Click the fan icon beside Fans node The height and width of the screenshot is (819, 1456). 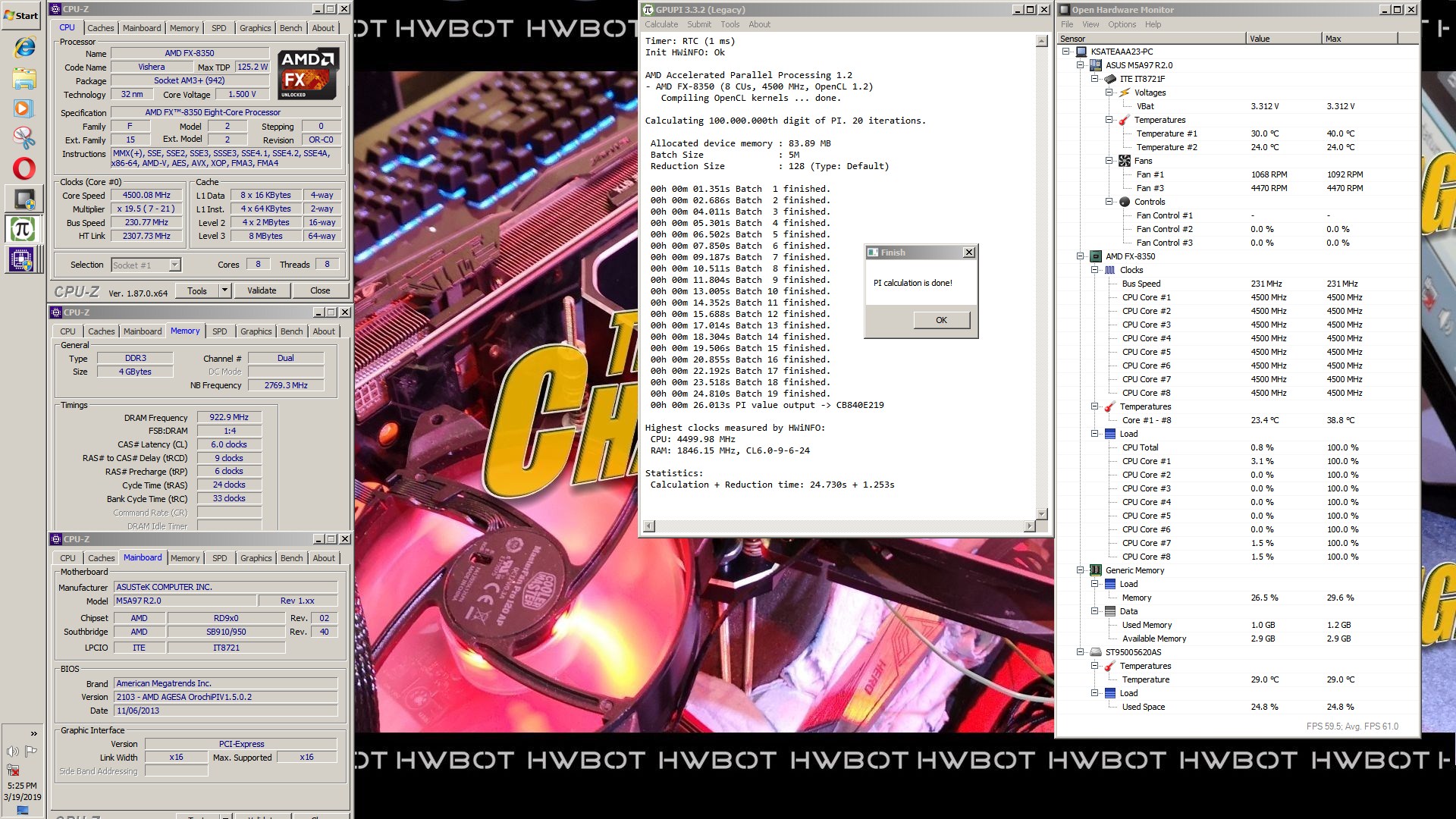pyautogui.click(x=1125, y=161)
